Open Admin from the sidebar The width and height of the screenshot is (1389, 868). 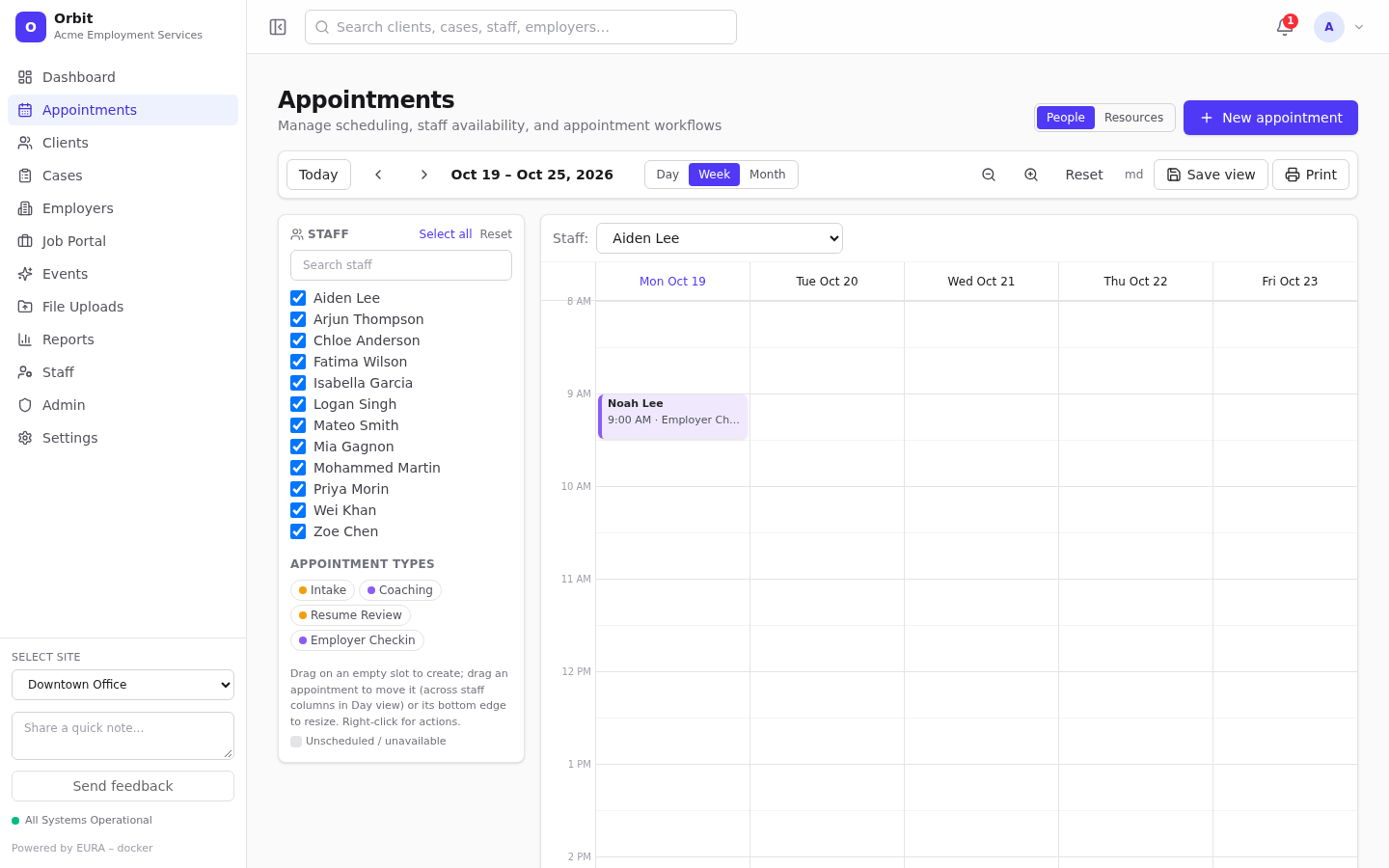tap(123, 405)
